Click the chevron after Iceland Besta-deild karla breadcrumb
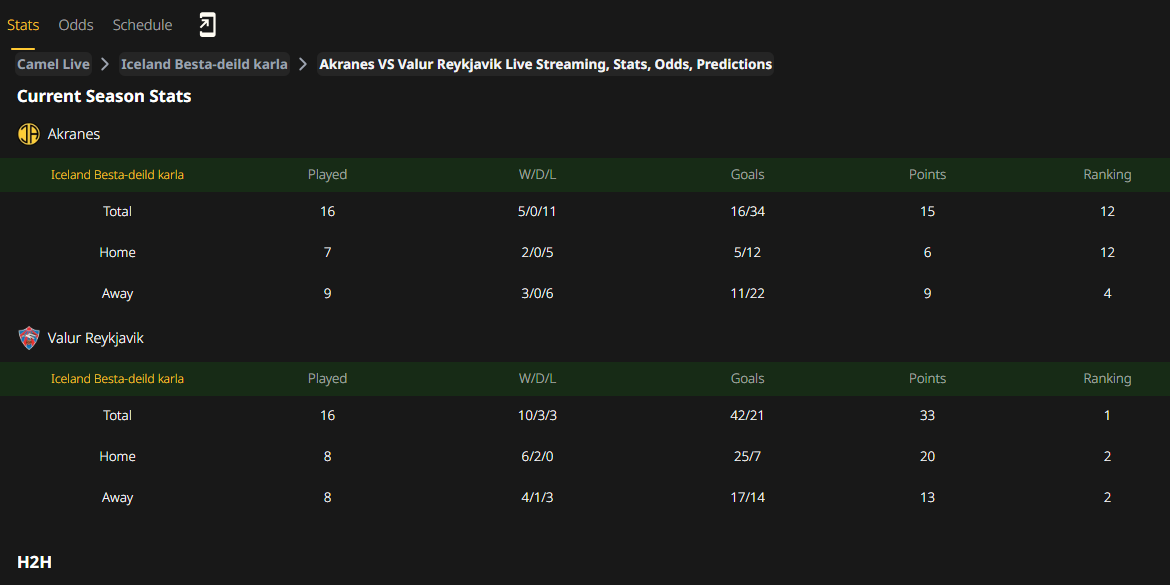The height and width of the screenshot is (585, 1170). click(303, 64)
